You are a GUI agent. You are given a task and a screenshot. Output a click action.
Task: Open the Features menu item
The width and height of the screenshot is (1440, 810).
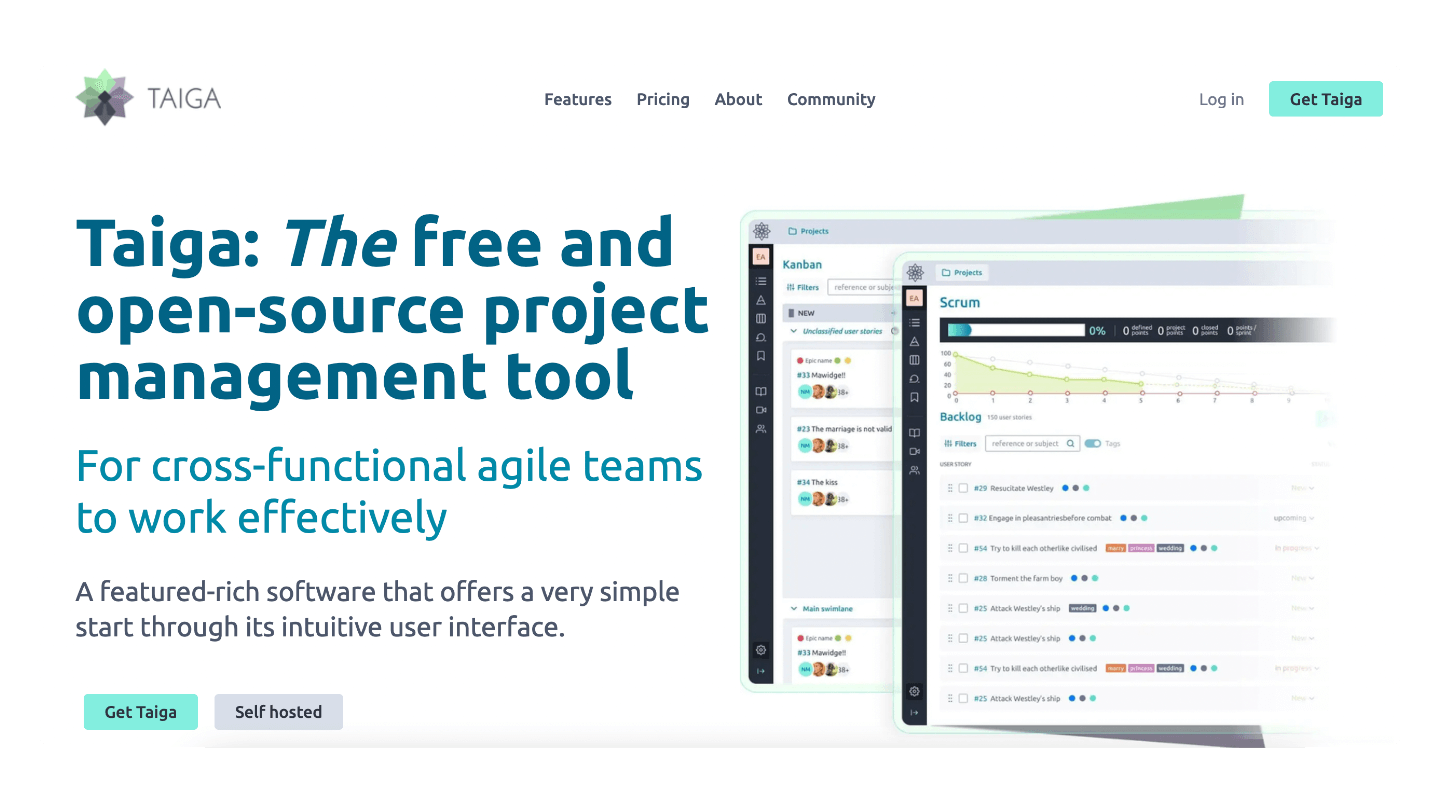[x=578, y=99]
